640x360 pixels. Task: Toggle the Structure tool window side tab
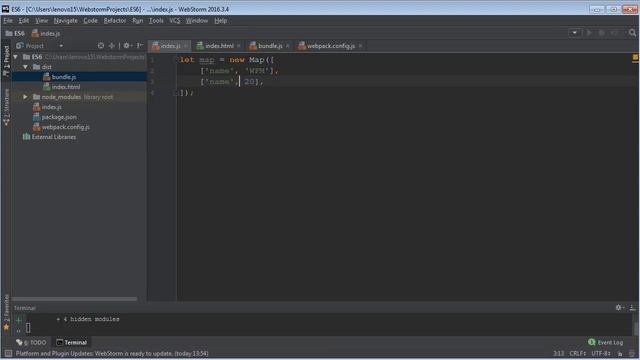6,107
